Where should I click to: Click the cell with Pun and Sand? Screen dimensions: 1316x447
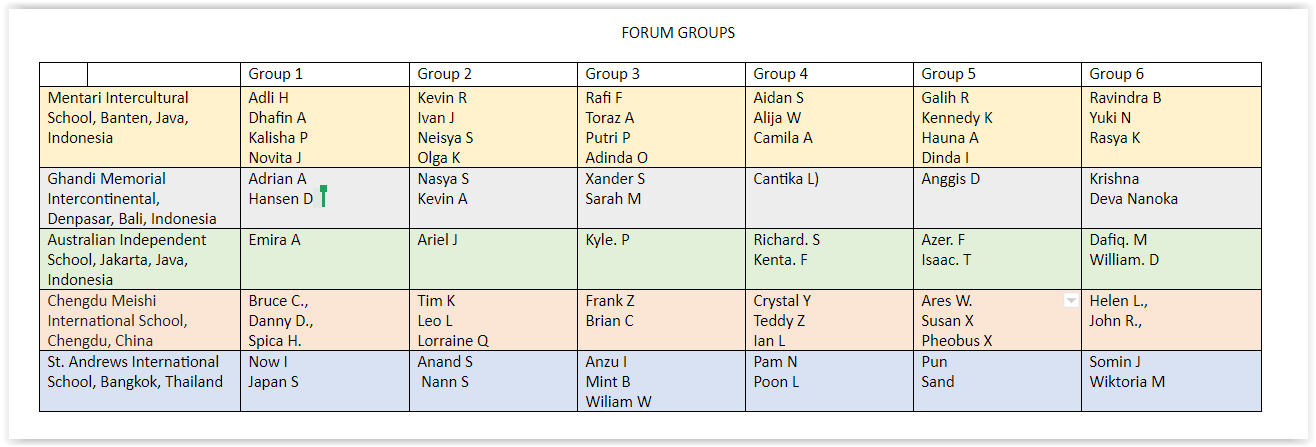pos(997,381)
